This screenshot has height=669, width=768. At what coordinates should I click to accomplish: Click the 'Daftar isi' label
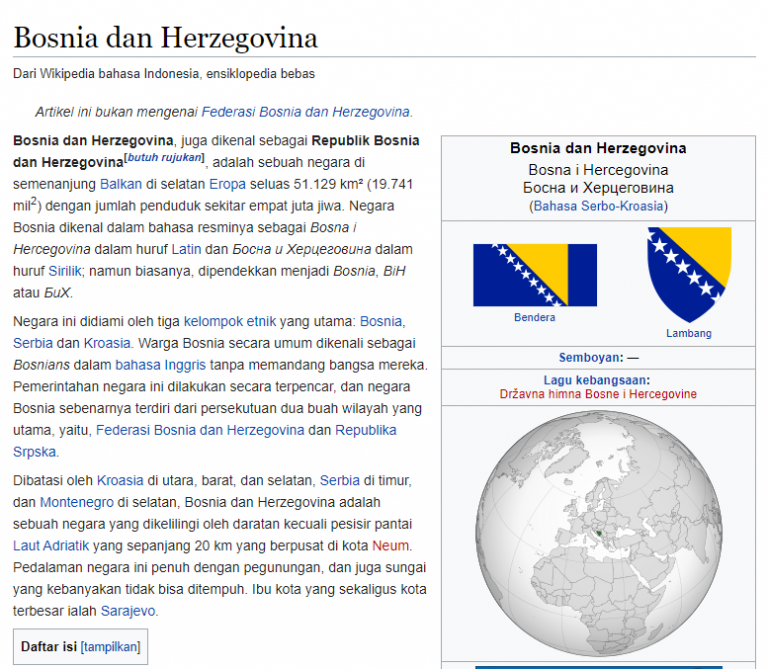click(49, 647)
